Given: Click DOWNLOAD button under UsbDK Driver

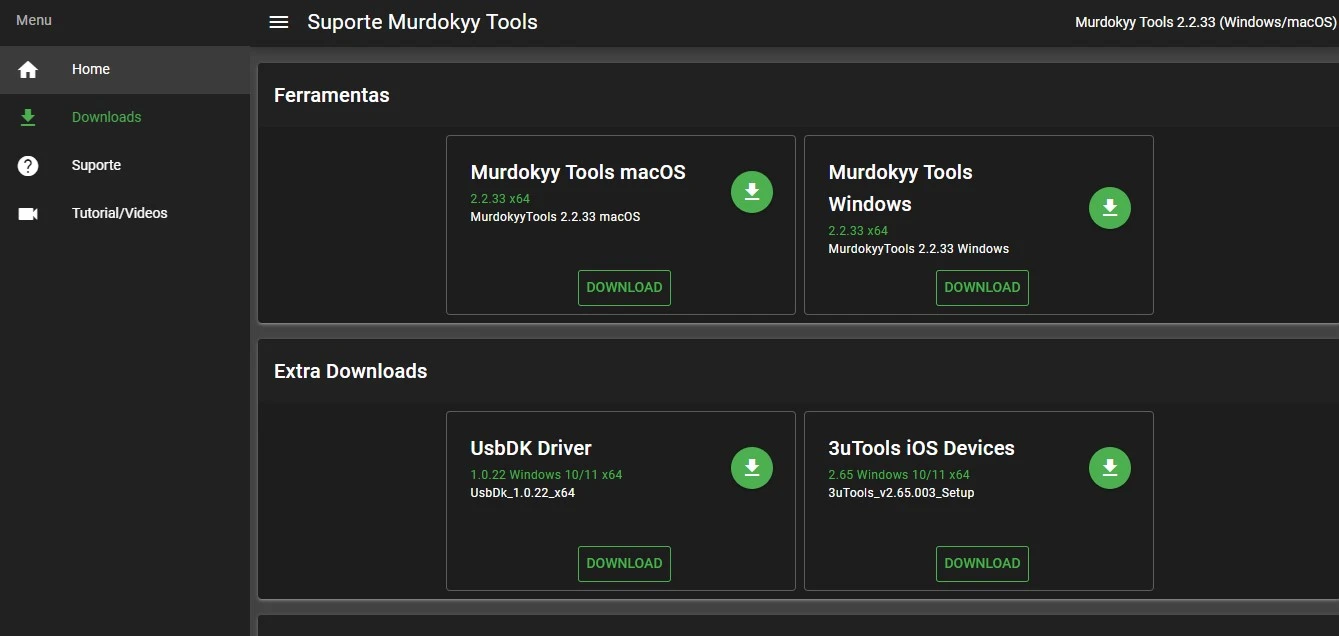Looking at the screenshot, I should click(x=624, y=564).
